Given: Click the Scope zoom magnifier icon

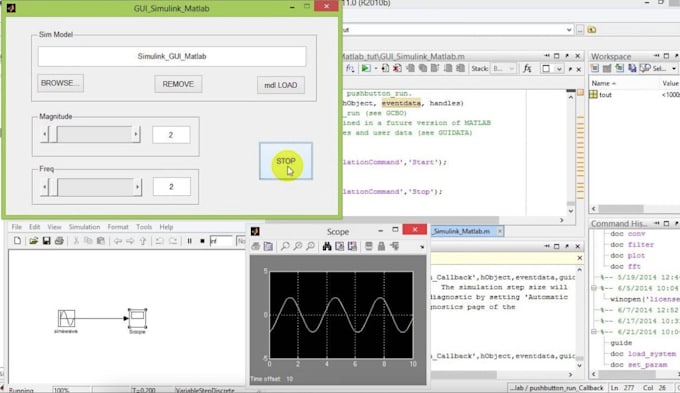Looking at the screenshot, I should pos(285,246).
